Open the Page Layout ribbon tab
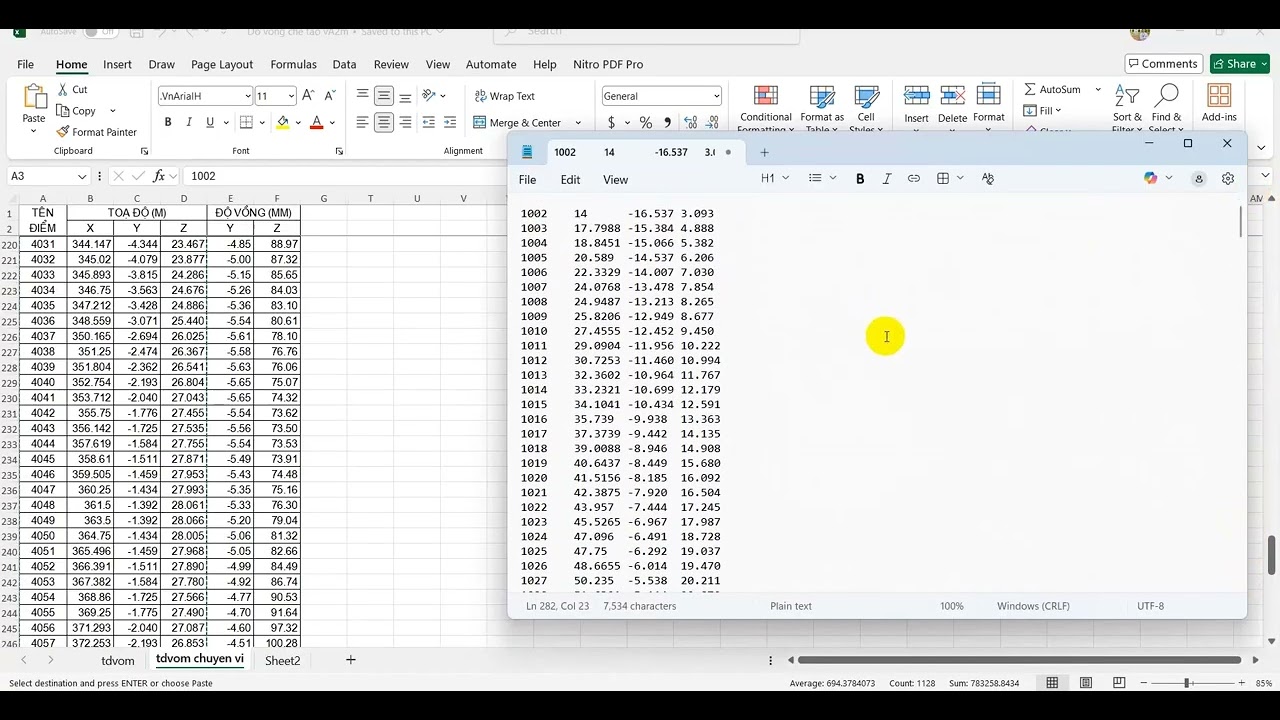This screenshot has height=720, width=1280. [x=222, y=64]
